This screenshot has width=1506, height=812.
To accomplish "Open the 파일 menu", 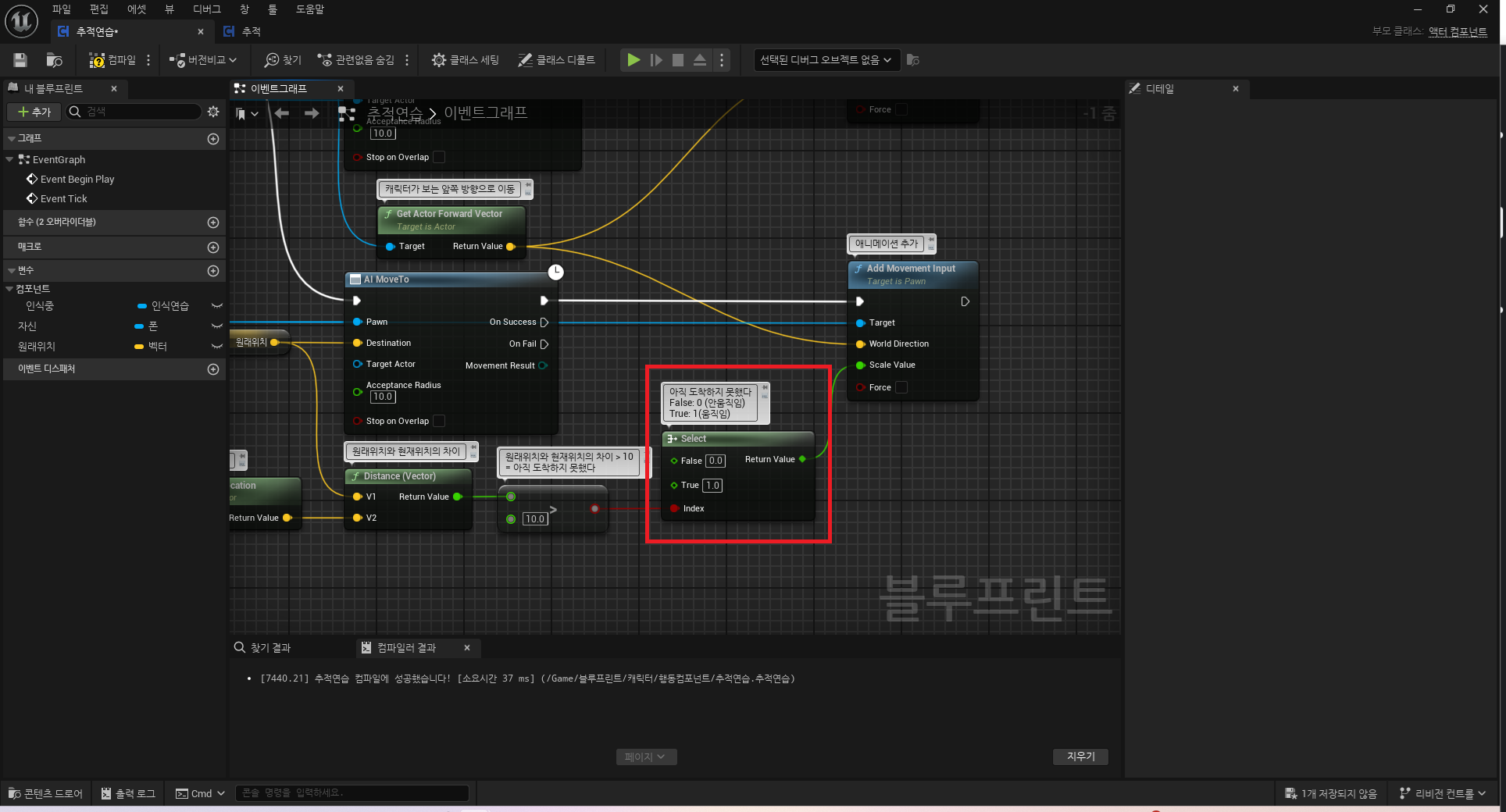I will click(62, 9).
